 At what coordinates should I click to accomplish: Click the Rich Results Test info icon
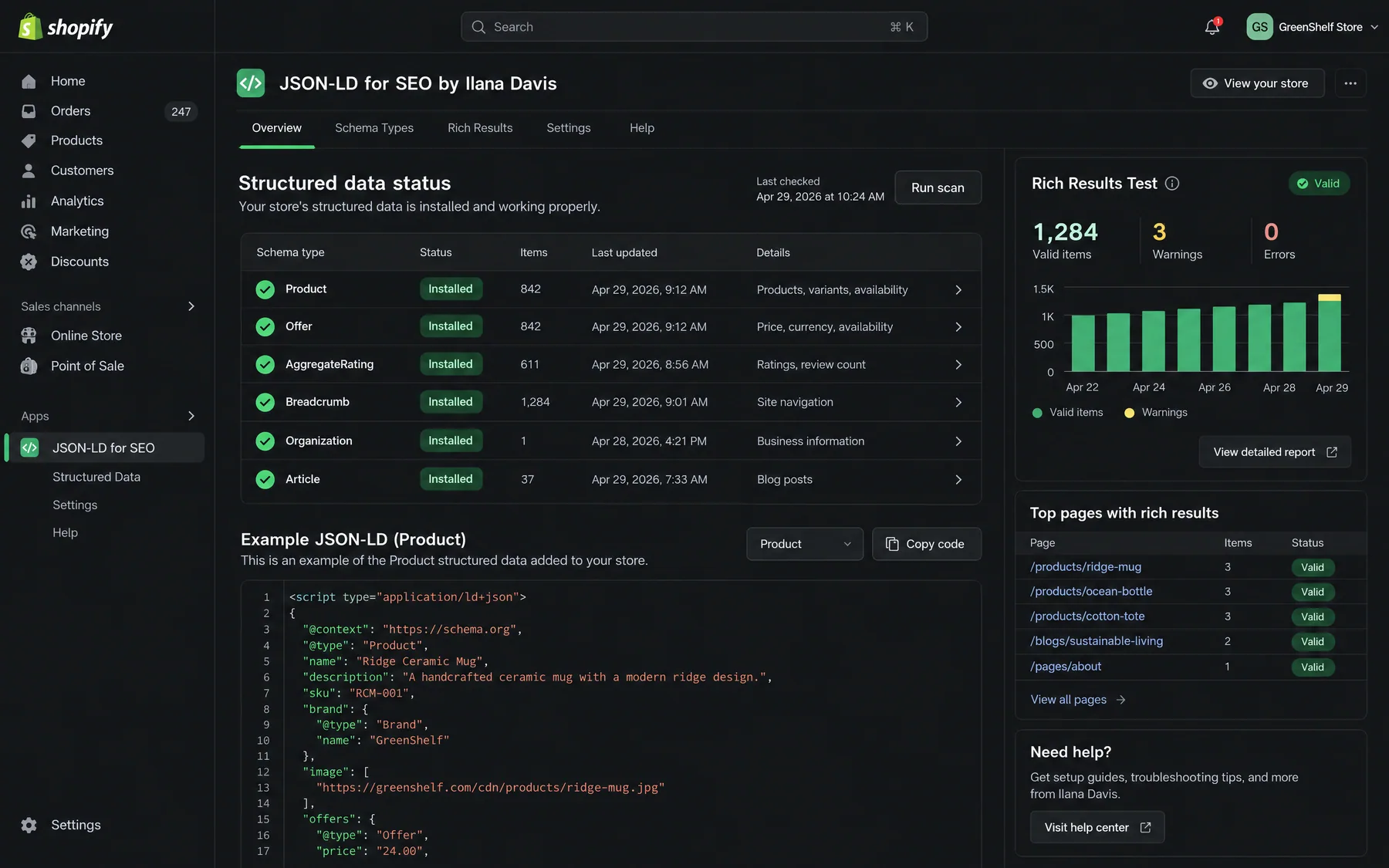click(x=1172, y=184)
